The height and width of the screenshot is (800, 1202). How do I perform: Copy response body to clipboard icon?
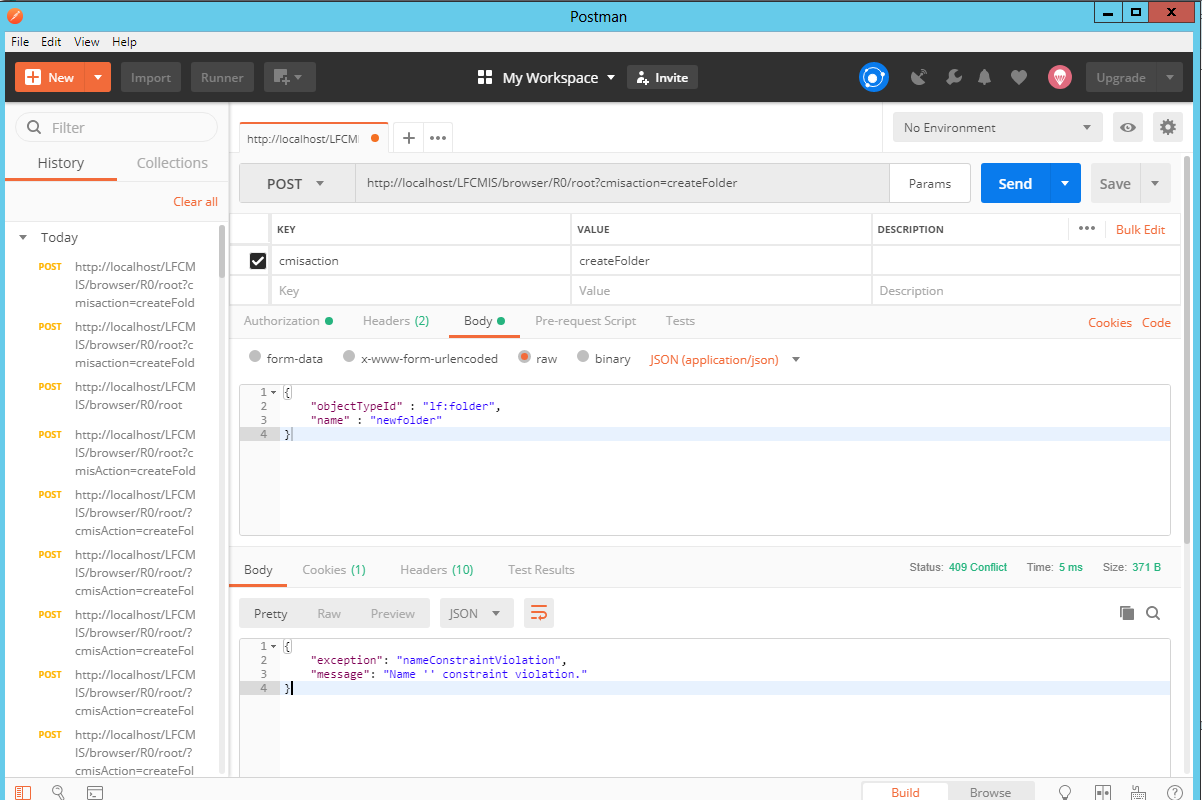coord(1126,613)
